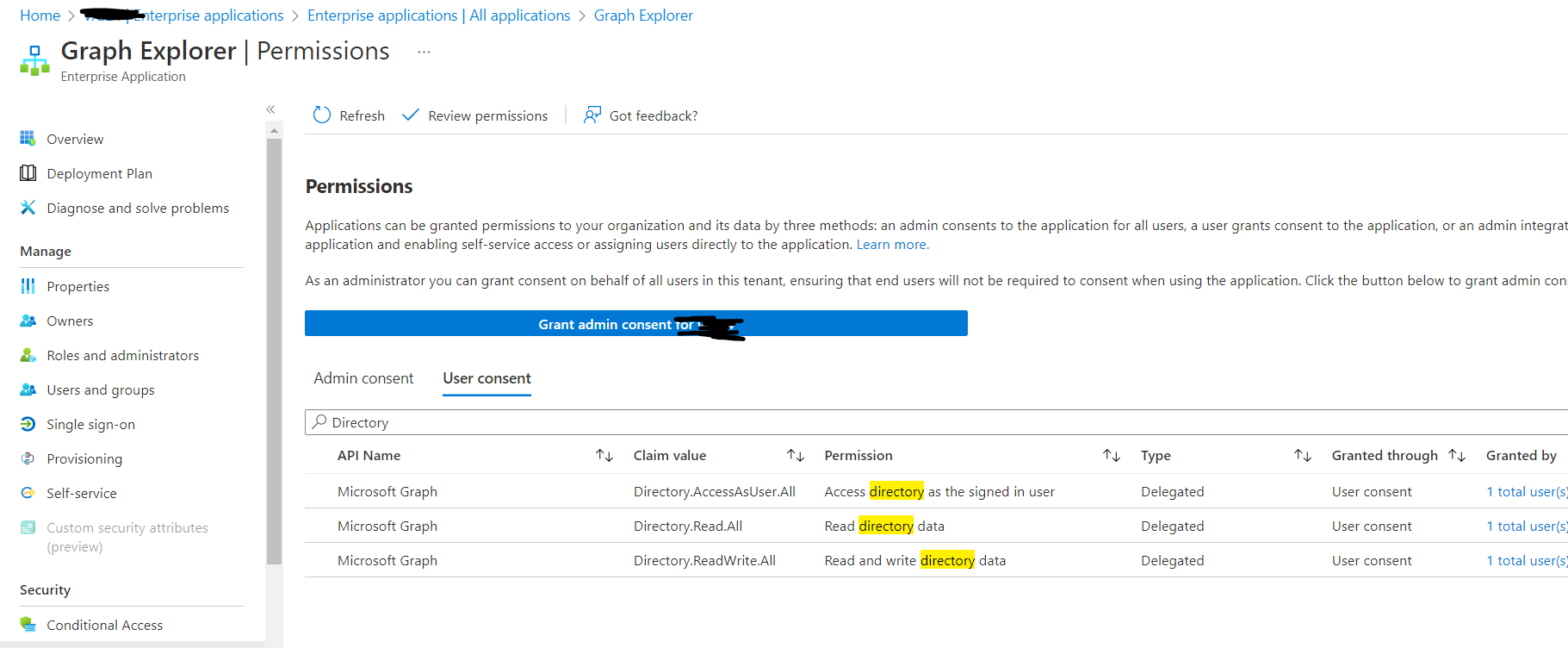Open total users link for Directory.AccessAsUser.All

point(1527,491)
